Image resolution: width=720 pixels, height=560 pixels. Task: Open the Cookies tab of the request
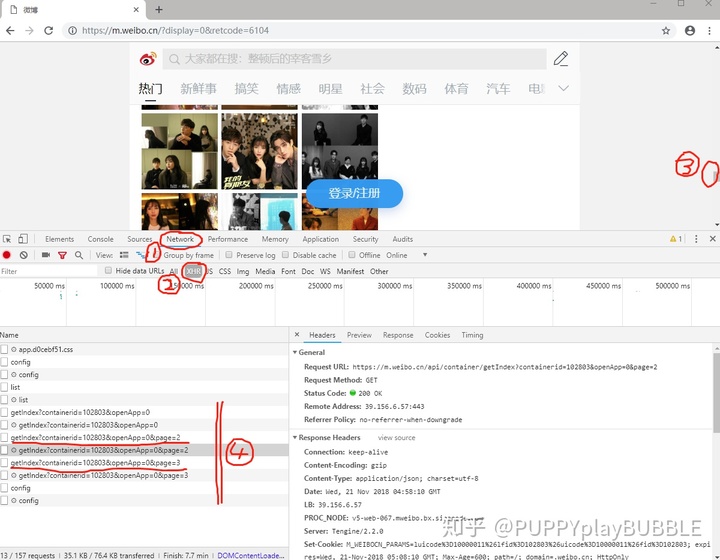pos(437,335)
